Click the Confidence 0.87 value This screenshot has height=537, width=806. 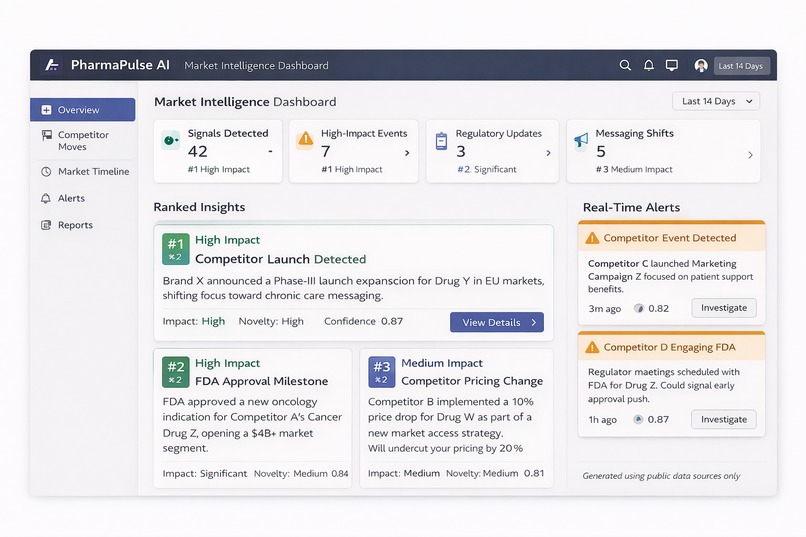(x=392, y=321)
